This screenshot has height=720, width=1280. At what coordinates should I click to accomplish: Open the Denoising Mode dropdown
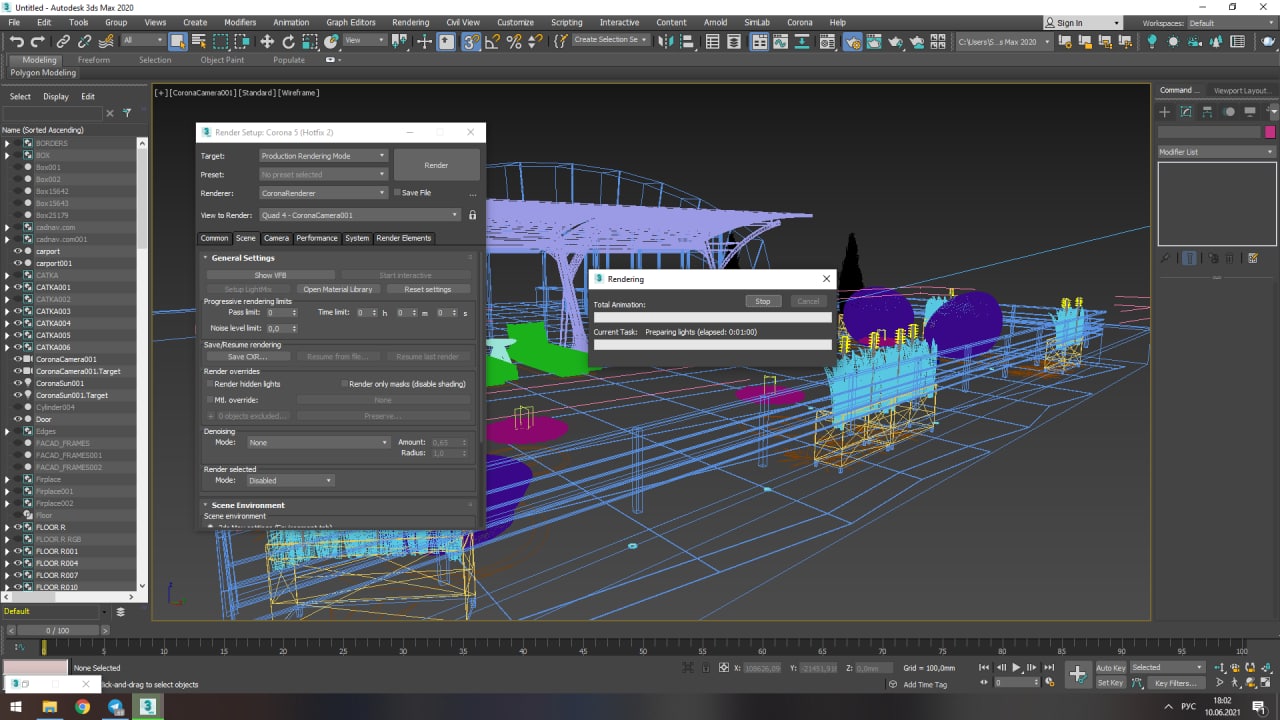(317, 442)
